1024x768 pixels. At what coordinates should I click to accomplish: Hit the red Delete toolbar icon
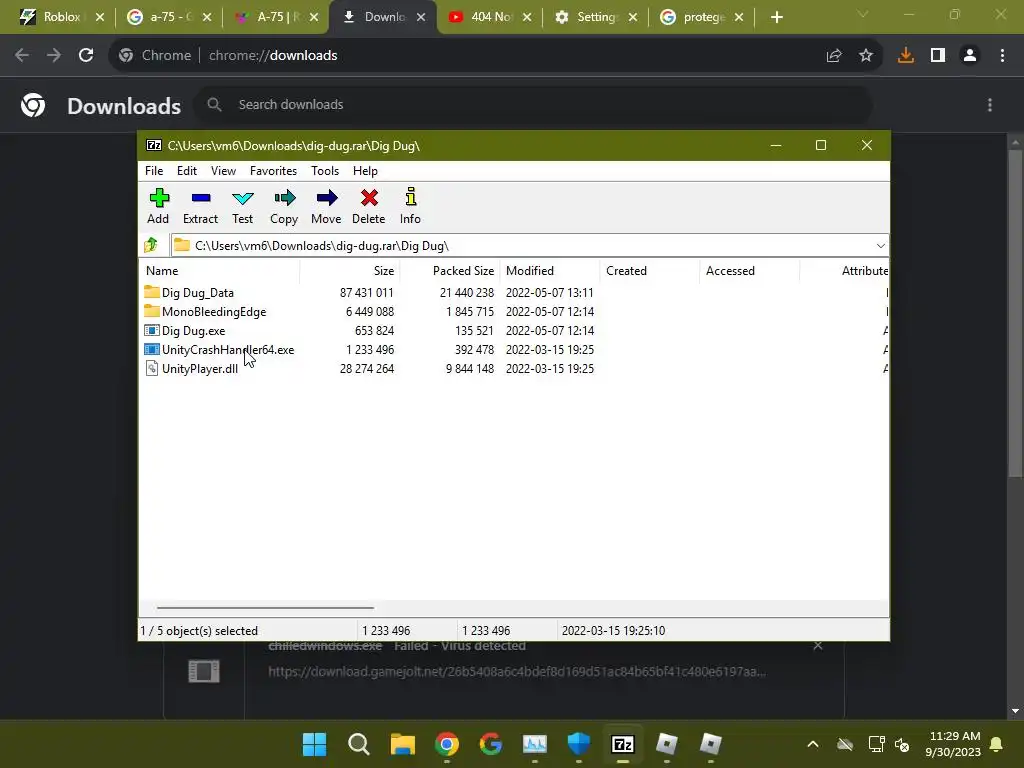click(368, 206)
